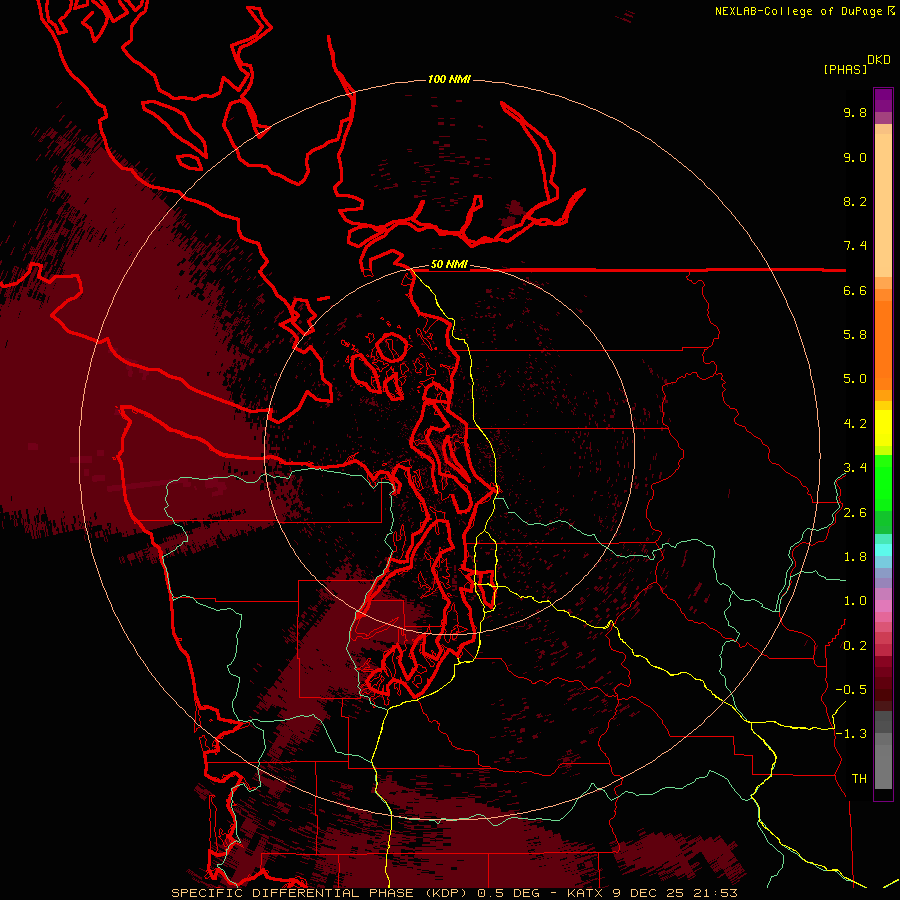Pick the light peach band beside 8.2

[x=883, y=205]
